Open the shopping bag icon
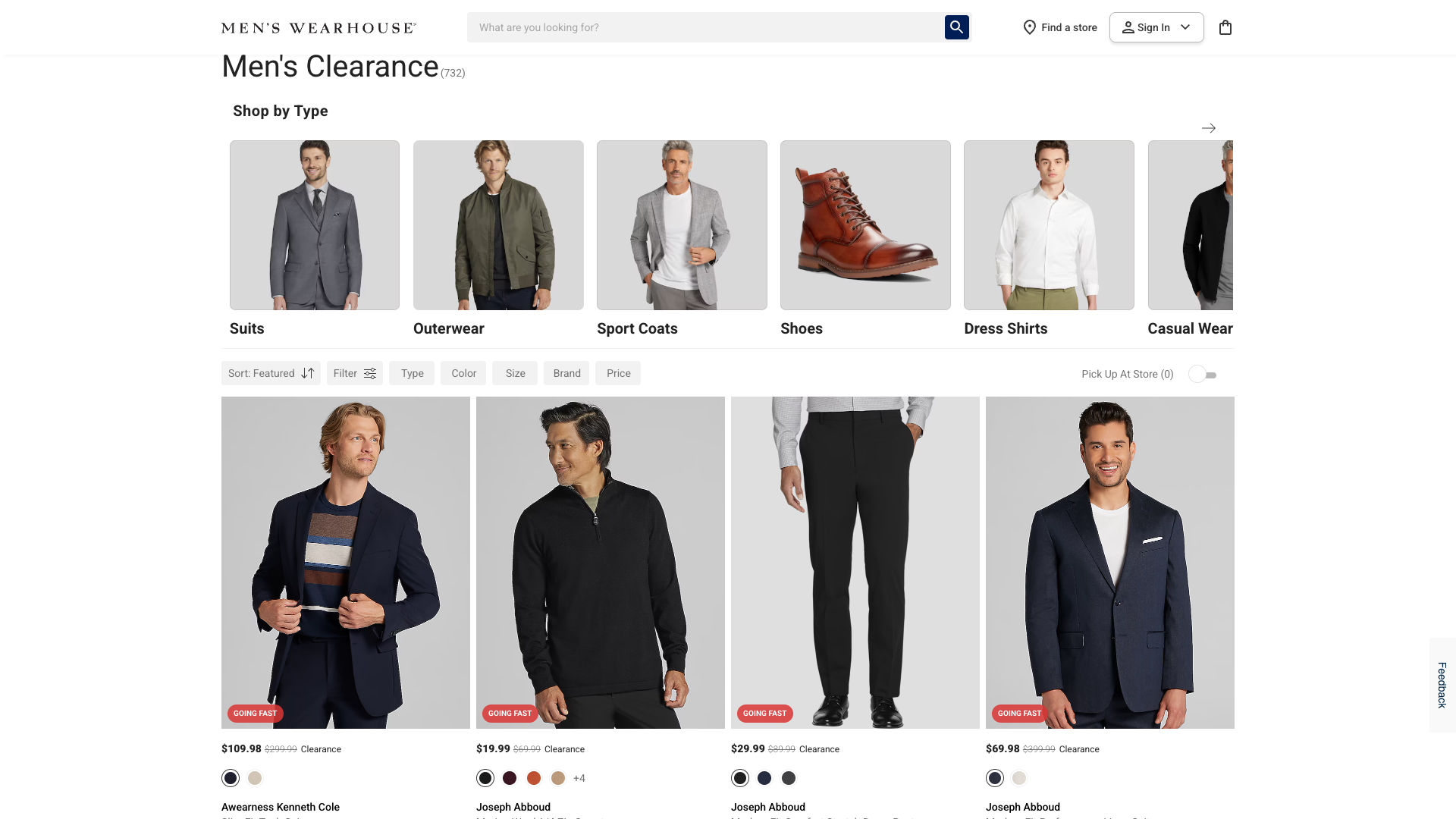The image size is (1456, 819). click(1225, 27)
